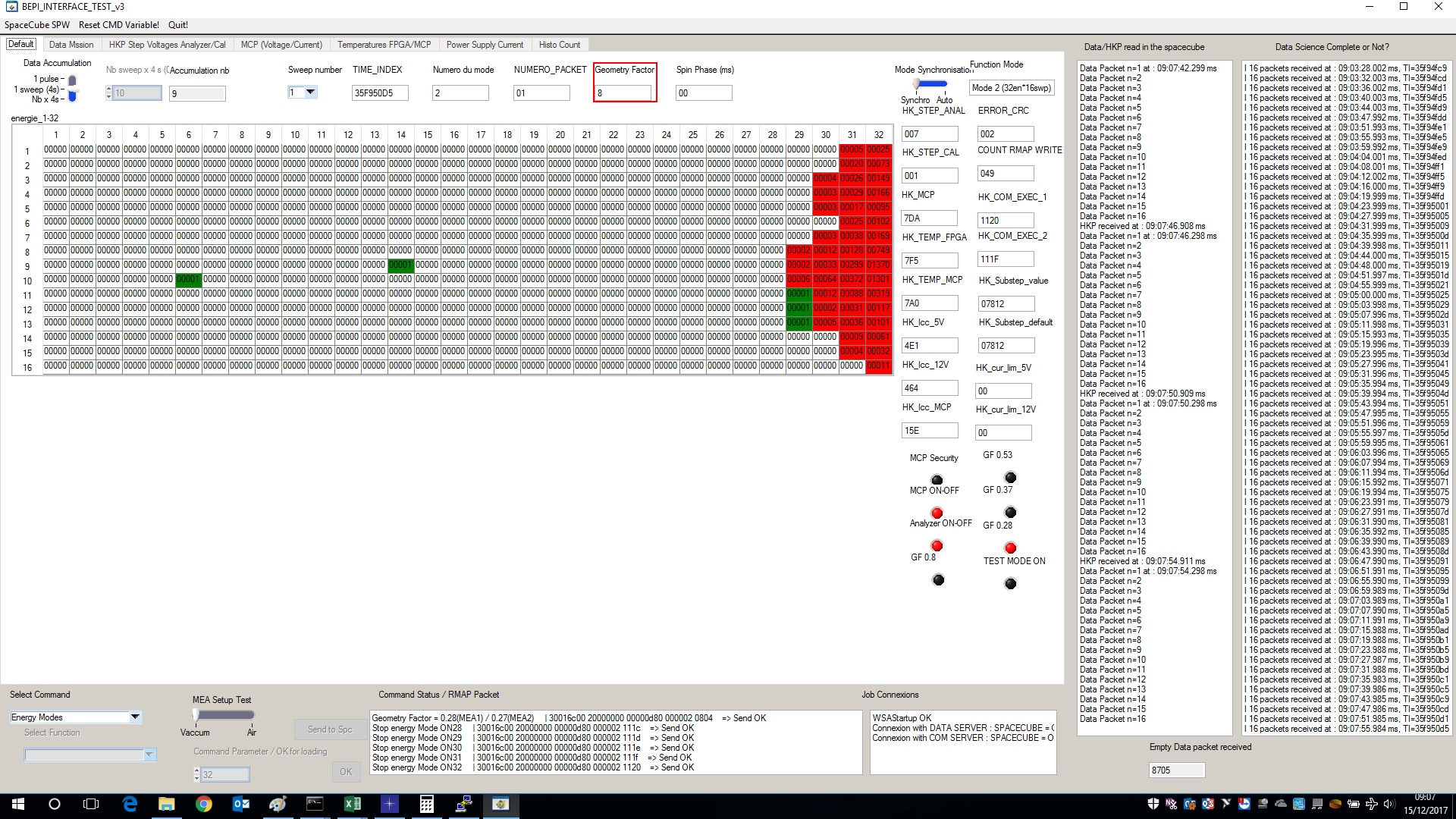Click the red GF 0.28 indicator LED
Screen dimensions: 1456x819
click(1010, 548)
